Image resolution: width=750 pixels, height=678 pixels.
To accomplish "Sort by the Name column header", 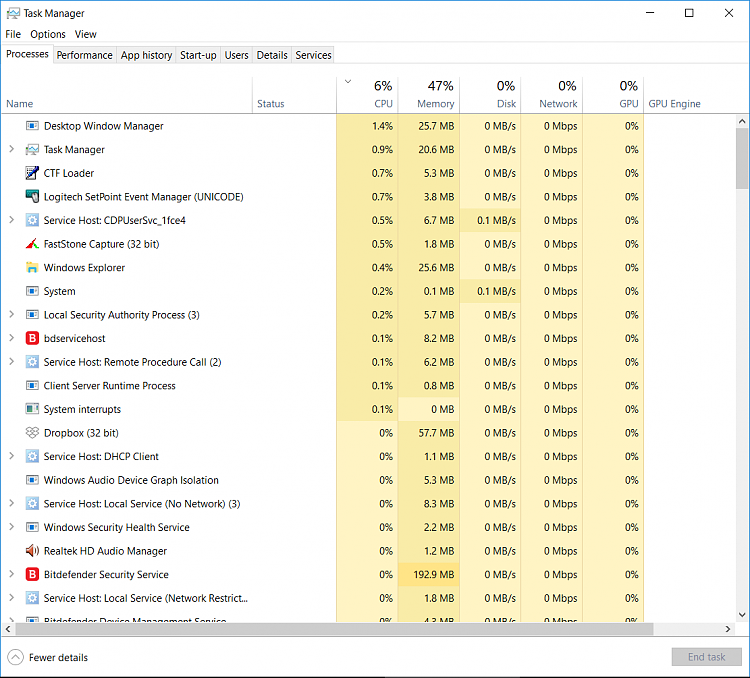I will (x=127, y=95).
